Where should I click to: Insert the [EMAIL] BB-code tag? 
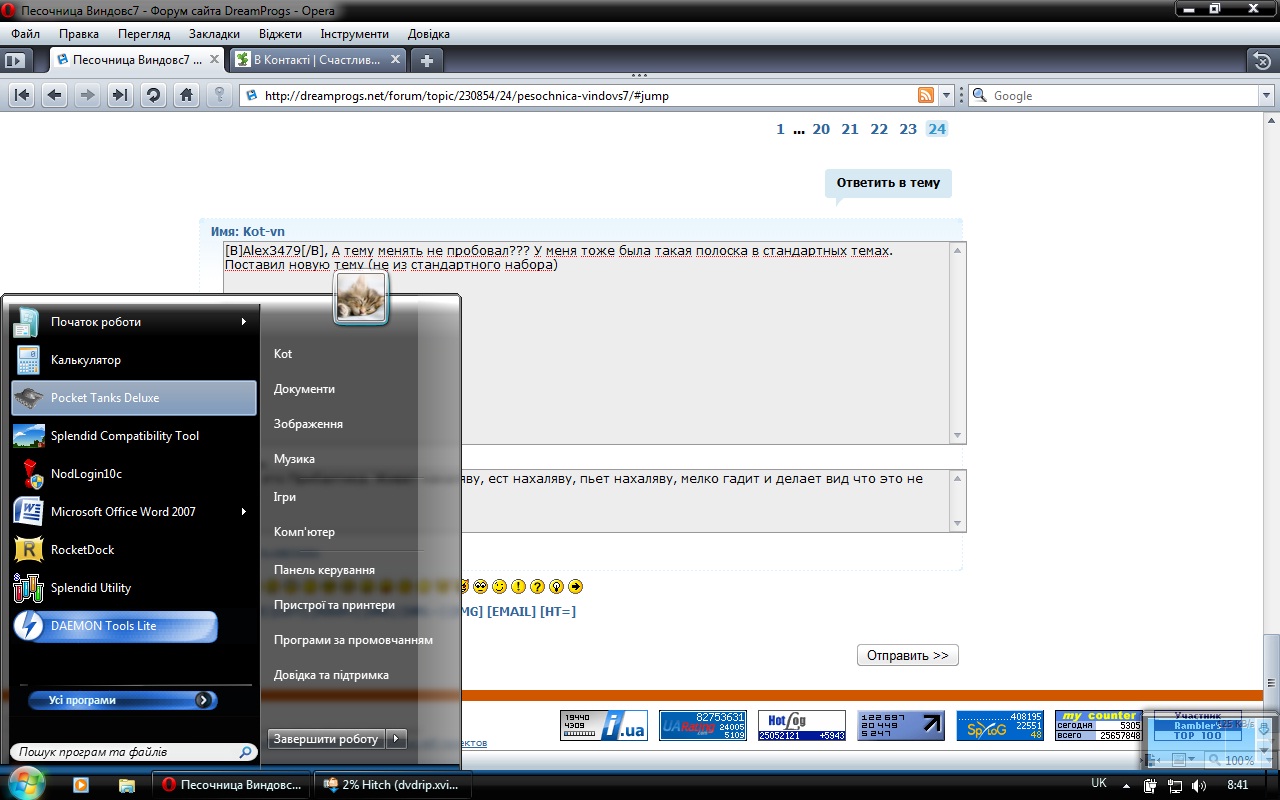[511, 611]
